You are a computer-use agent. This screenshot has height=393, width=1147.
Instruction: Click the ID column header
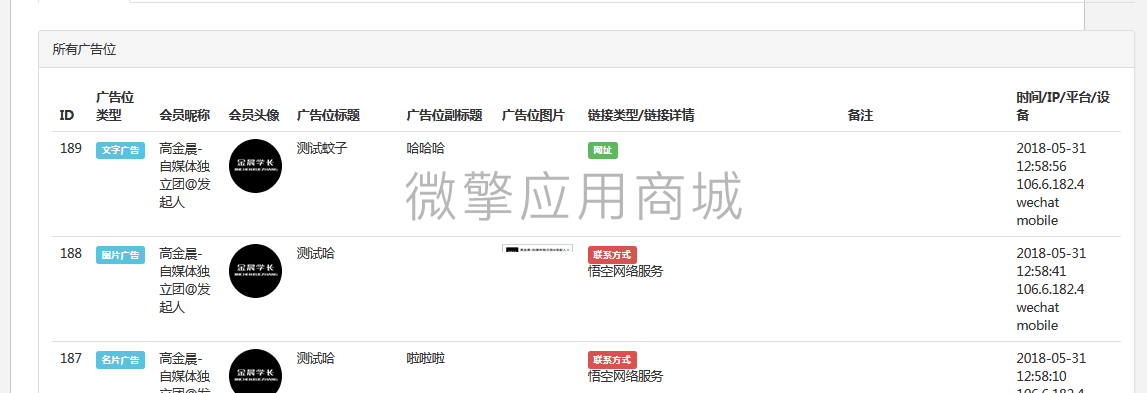(67, 116)
